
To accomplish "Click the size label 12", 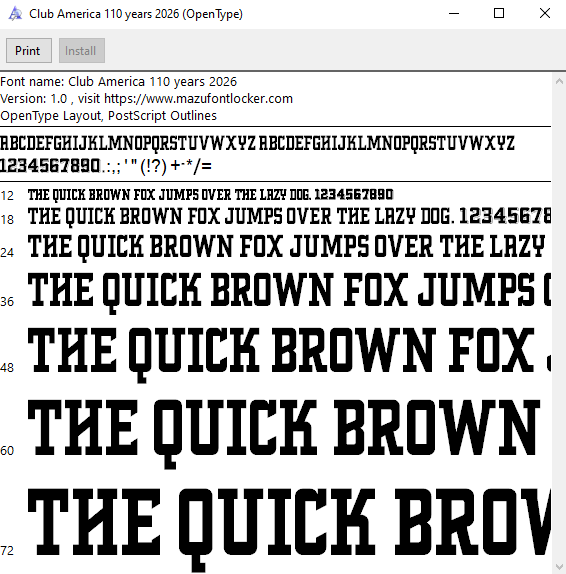I will (x=7, y=196).
